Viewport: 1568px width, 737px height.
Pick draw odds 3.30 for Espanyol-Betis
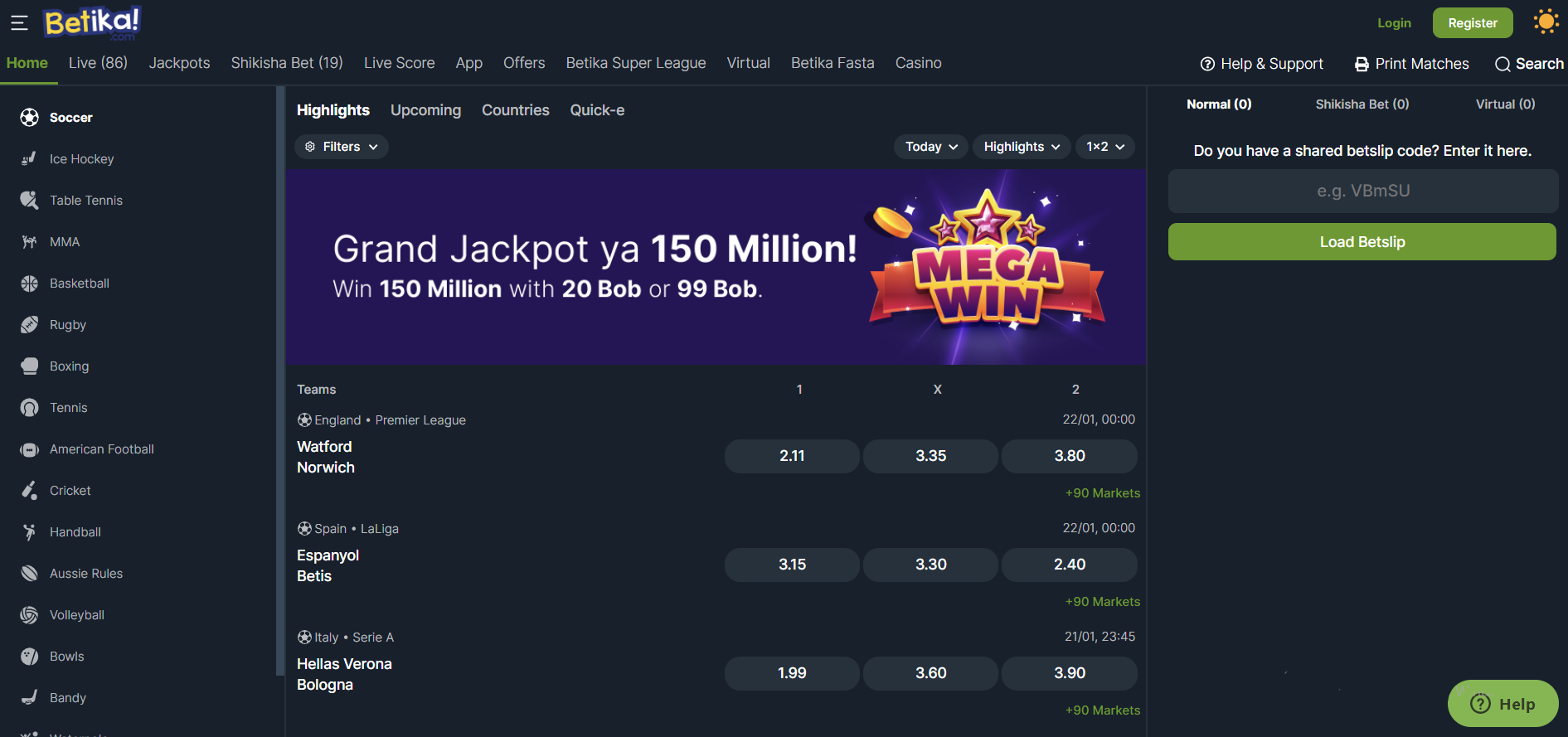(x=930, y=565)
